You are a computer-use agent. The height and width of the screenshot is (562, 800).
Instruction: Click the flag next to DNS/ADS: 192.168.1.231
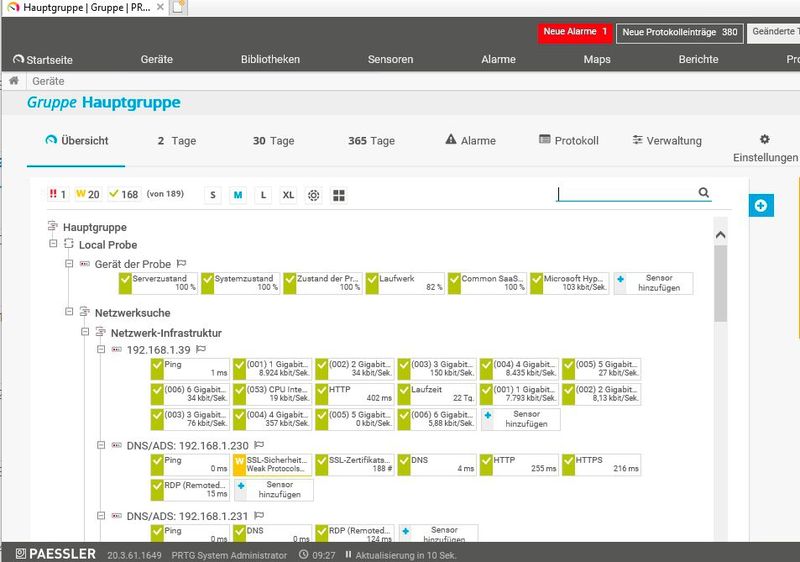[259, 516]
